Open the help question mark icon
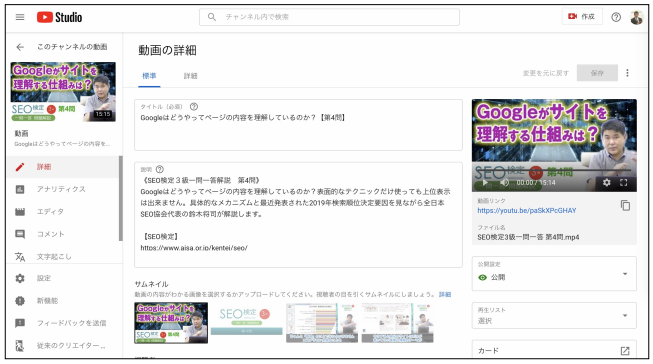 pyautogui.click(x=616, y=17)
